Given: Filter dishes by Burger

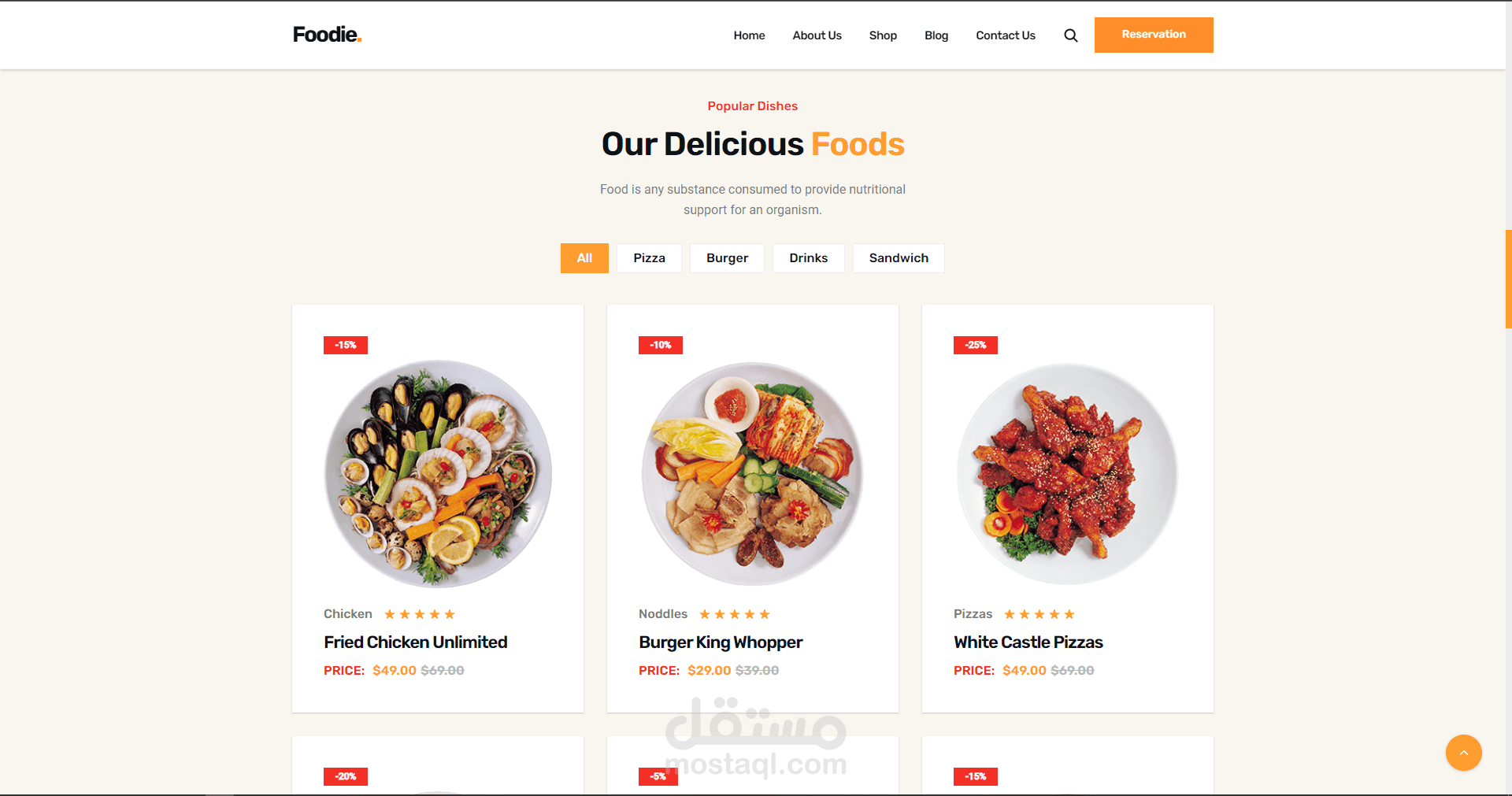Looking at the screenshot, I should (x=727, y=258).
